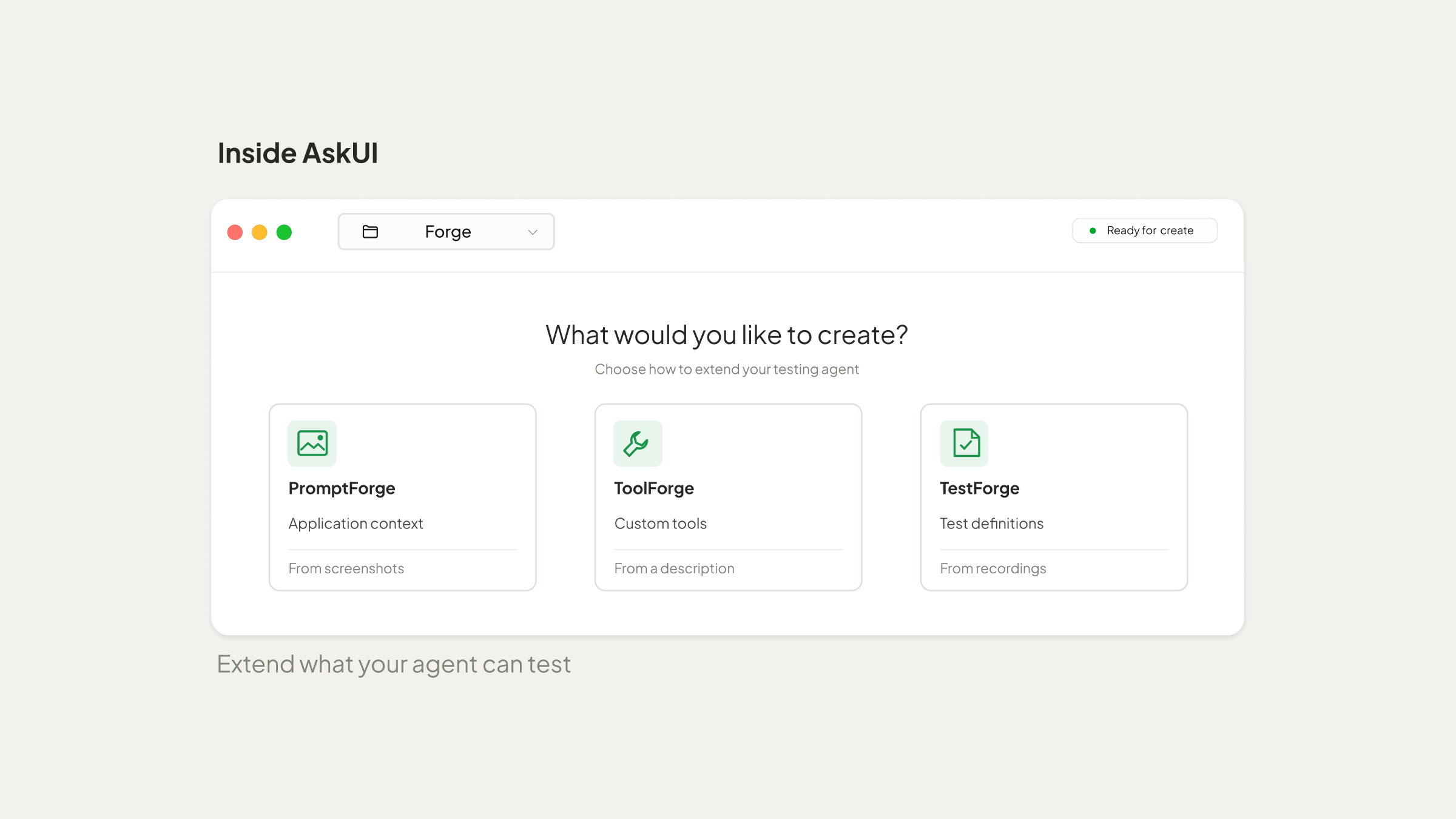Select the TestForge card title
The width and height of the screenshot is (1456, 819).
pos(979,488)
